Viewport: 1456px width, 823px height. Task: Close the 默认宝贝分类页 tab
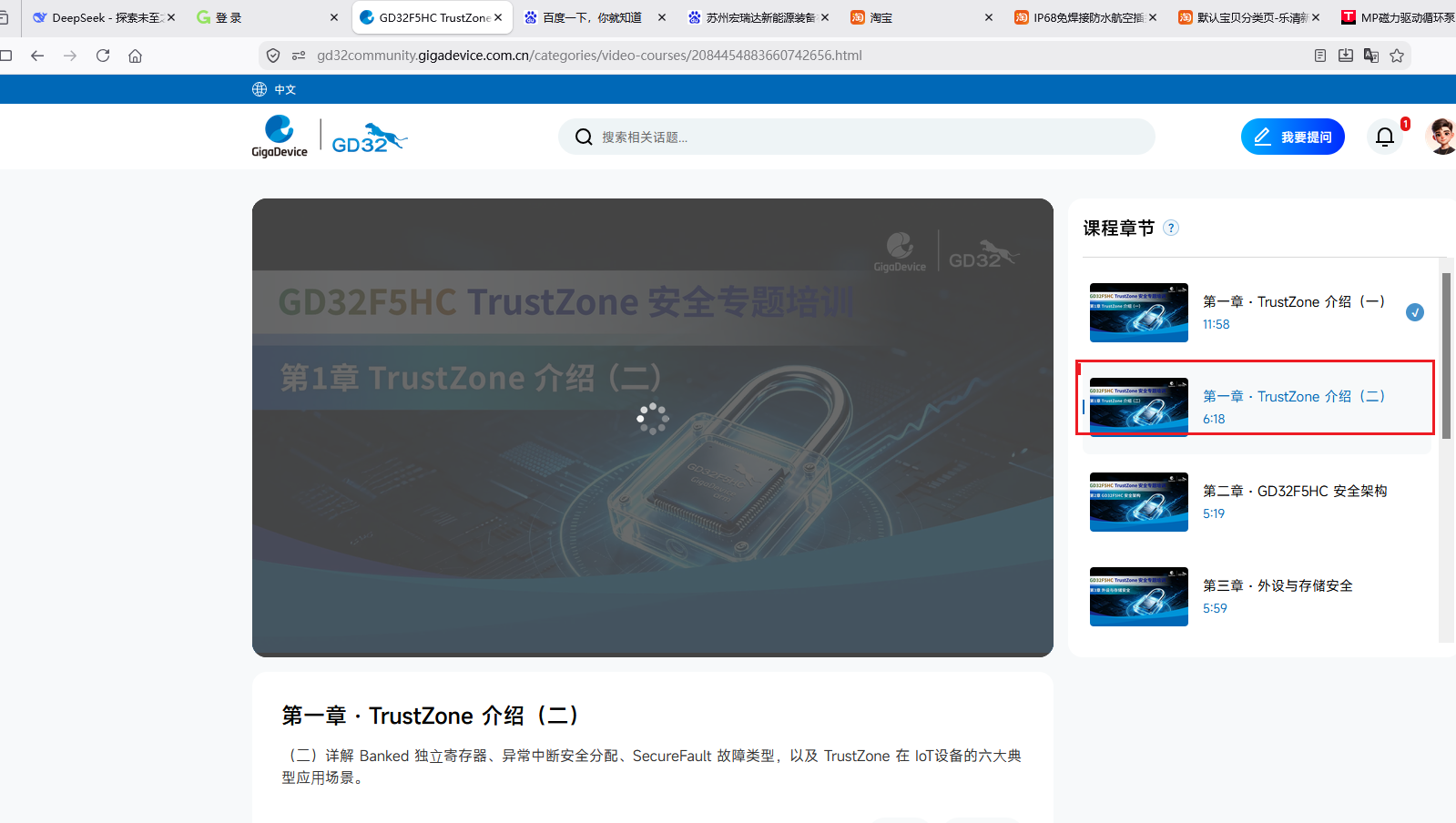tap(1316, 17)
